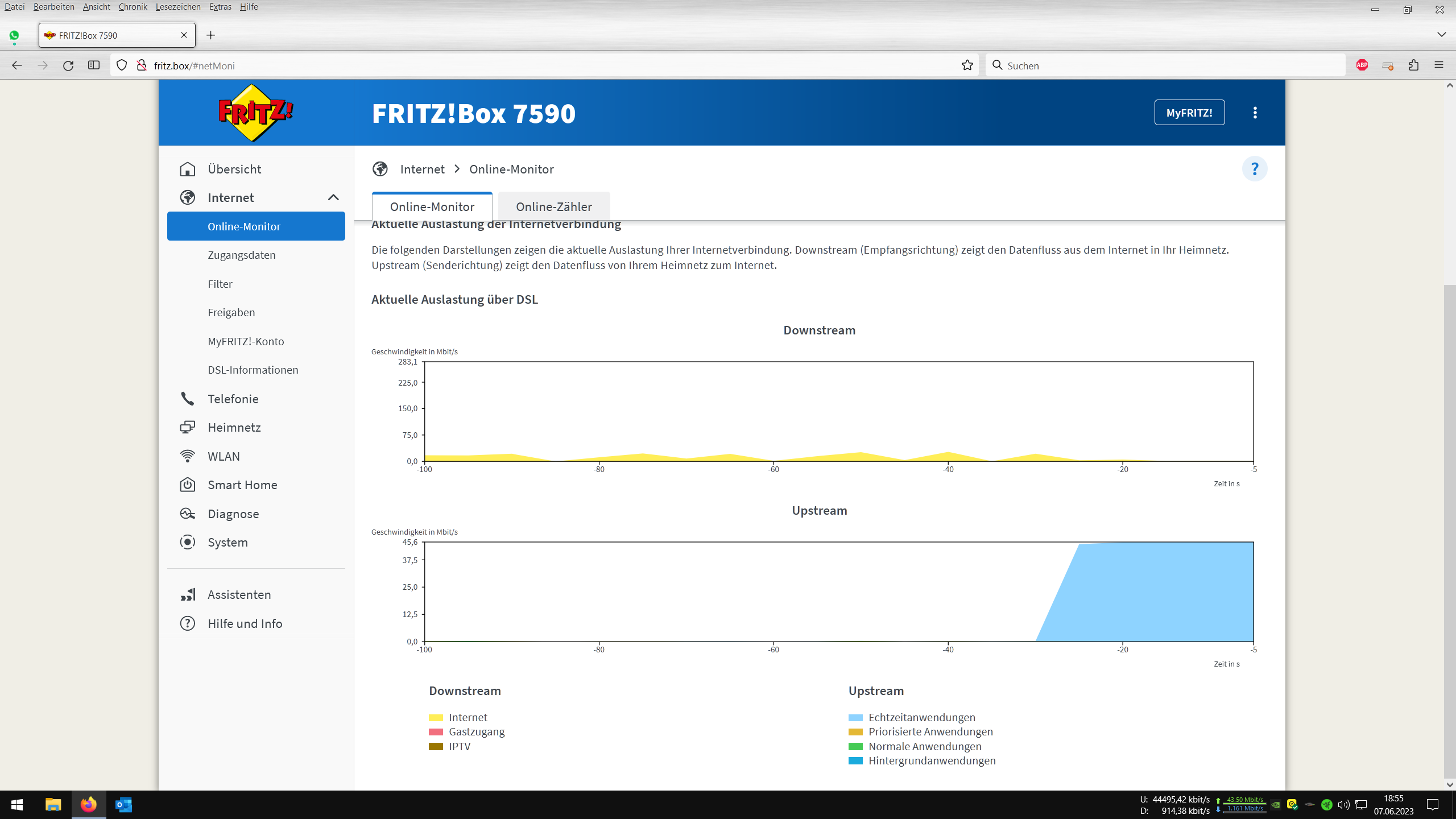Open the Übersicht home icon
1456x819 pixels.
click(187, 169)
